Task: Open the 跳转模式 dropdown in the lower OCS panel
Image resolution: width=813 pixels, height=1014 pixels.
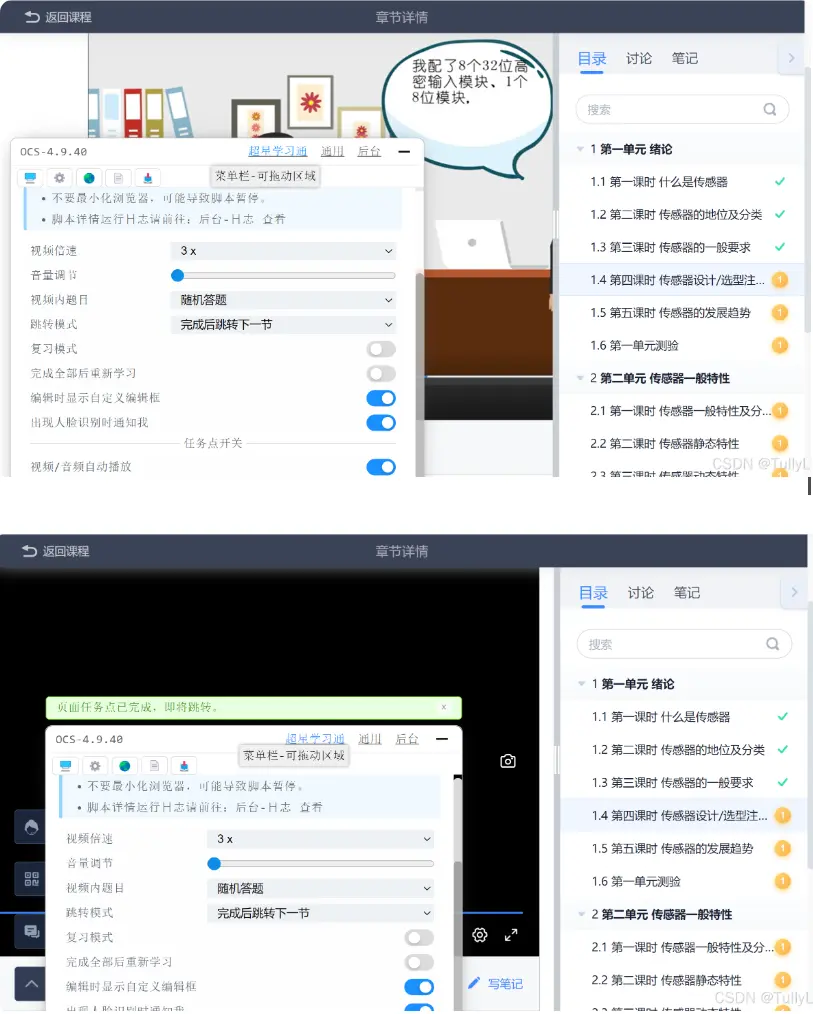Action: coord(320,913)
